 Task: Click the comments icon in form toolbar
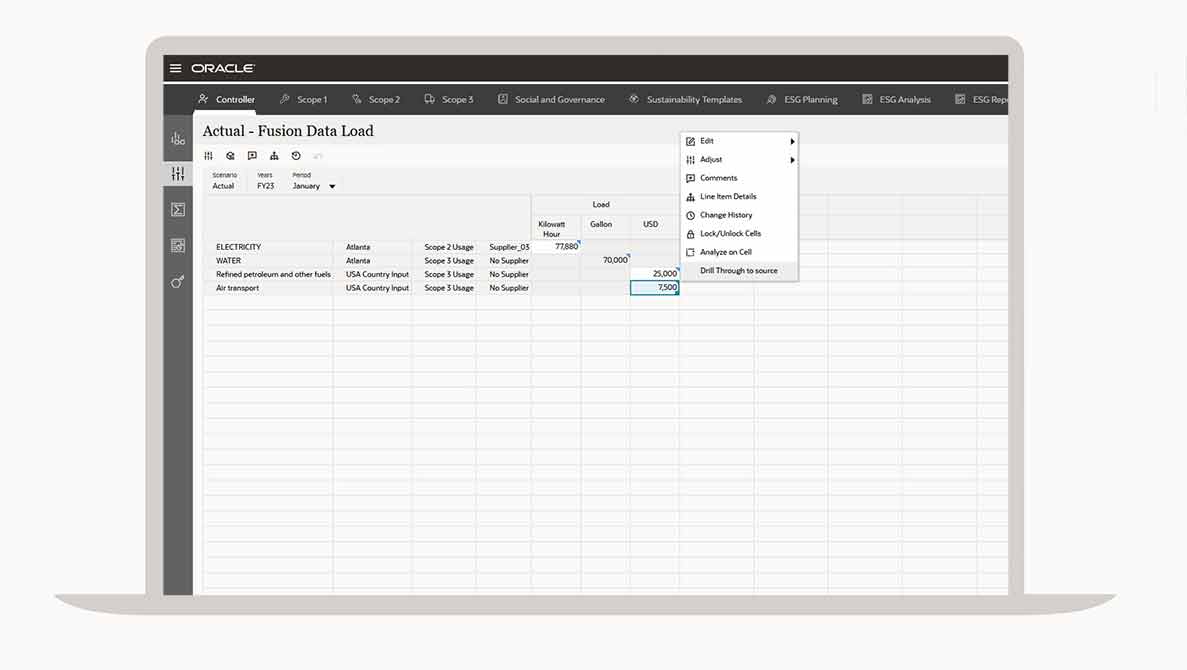pyautogui.click(x=252, y=156)
